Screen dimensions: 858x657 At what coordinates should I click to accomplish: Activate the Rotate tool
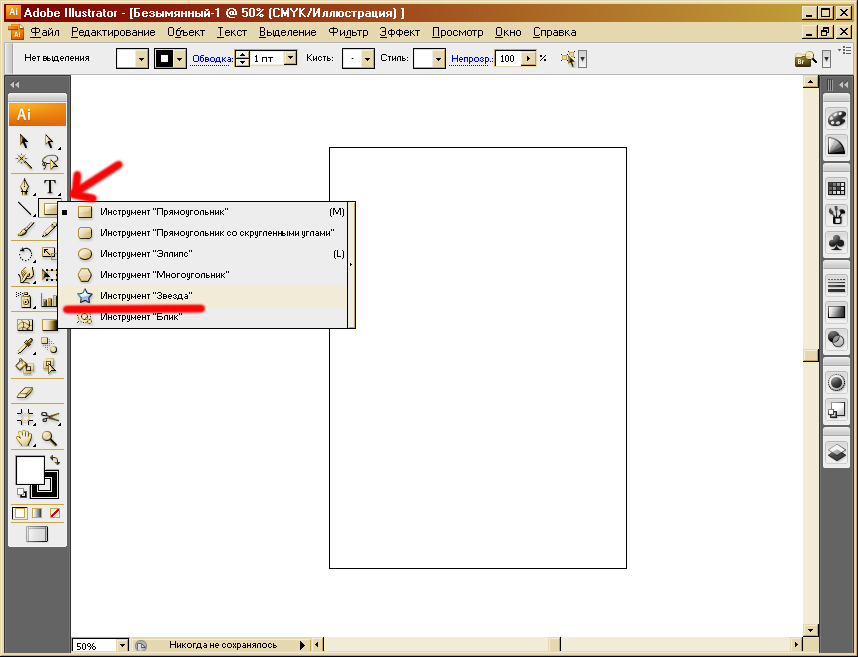(24, 254)
